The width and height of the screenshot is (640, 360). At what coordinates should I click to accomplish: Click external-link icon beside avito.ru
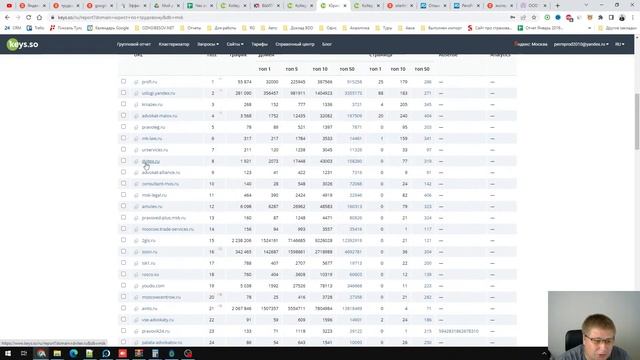(136, 309)
